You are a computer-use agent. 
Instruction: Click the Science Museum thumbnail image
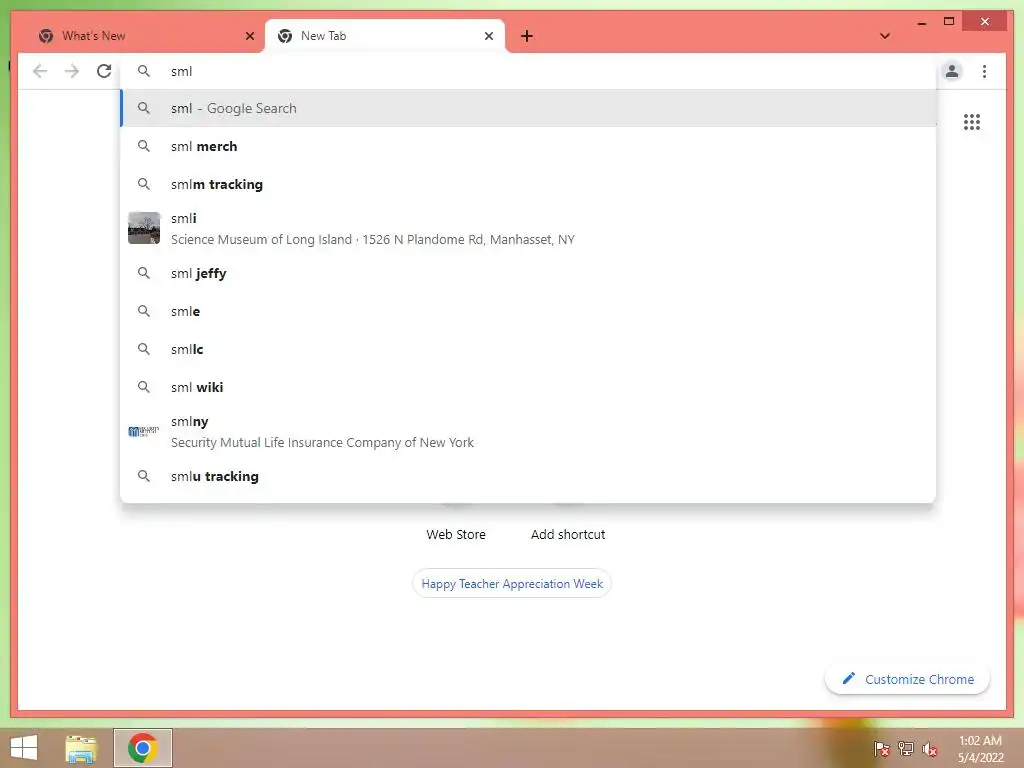click(144, 228)
